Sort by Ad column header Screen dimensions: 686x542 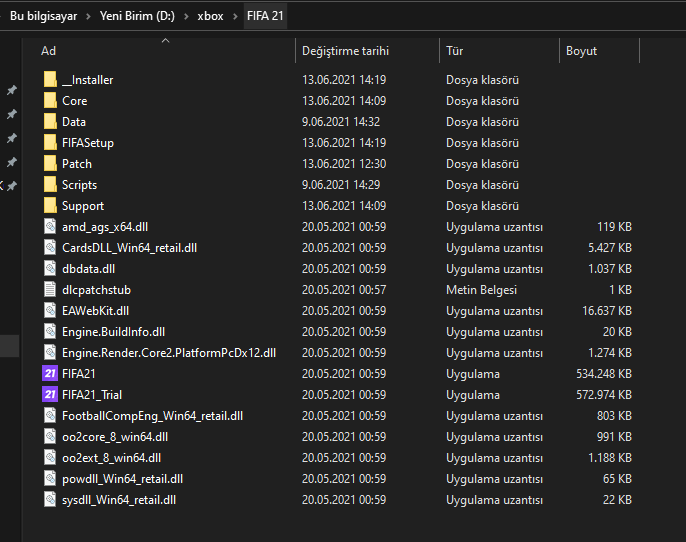tap(49, 51)
